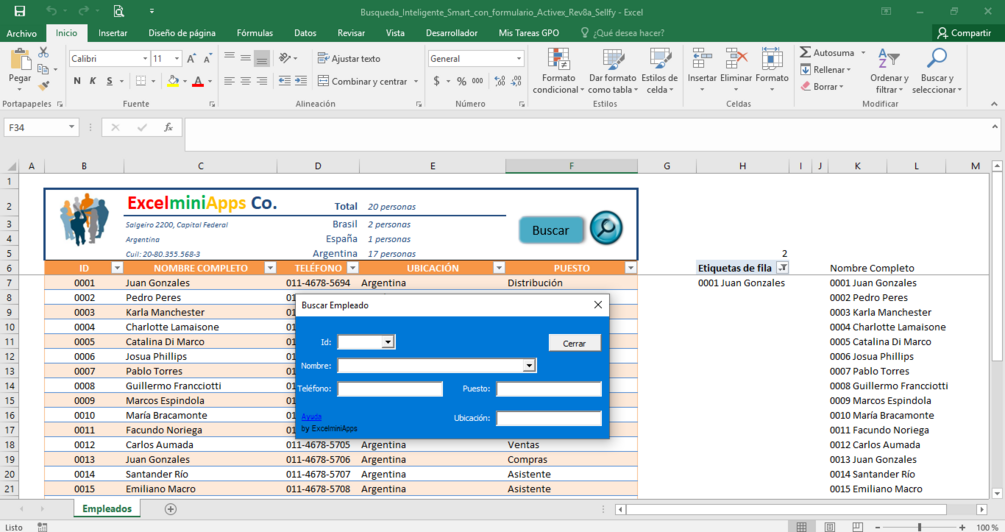Change text orientation with the angled ab icon
This screenshot has height=532, width=1005.
tap(285, 58)
